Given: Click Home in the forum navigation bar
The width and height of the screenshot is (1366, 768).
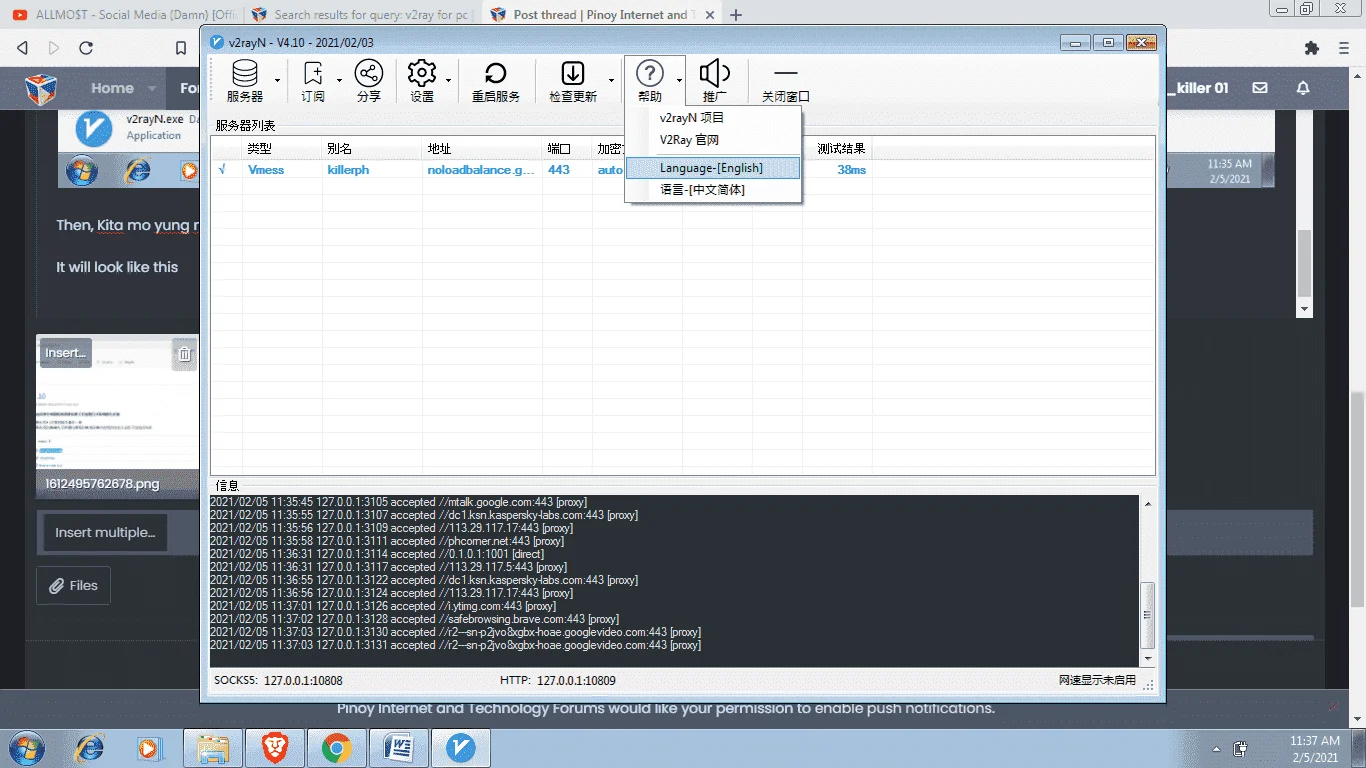Looking at the screenshot, I should (x=112, y=88).
